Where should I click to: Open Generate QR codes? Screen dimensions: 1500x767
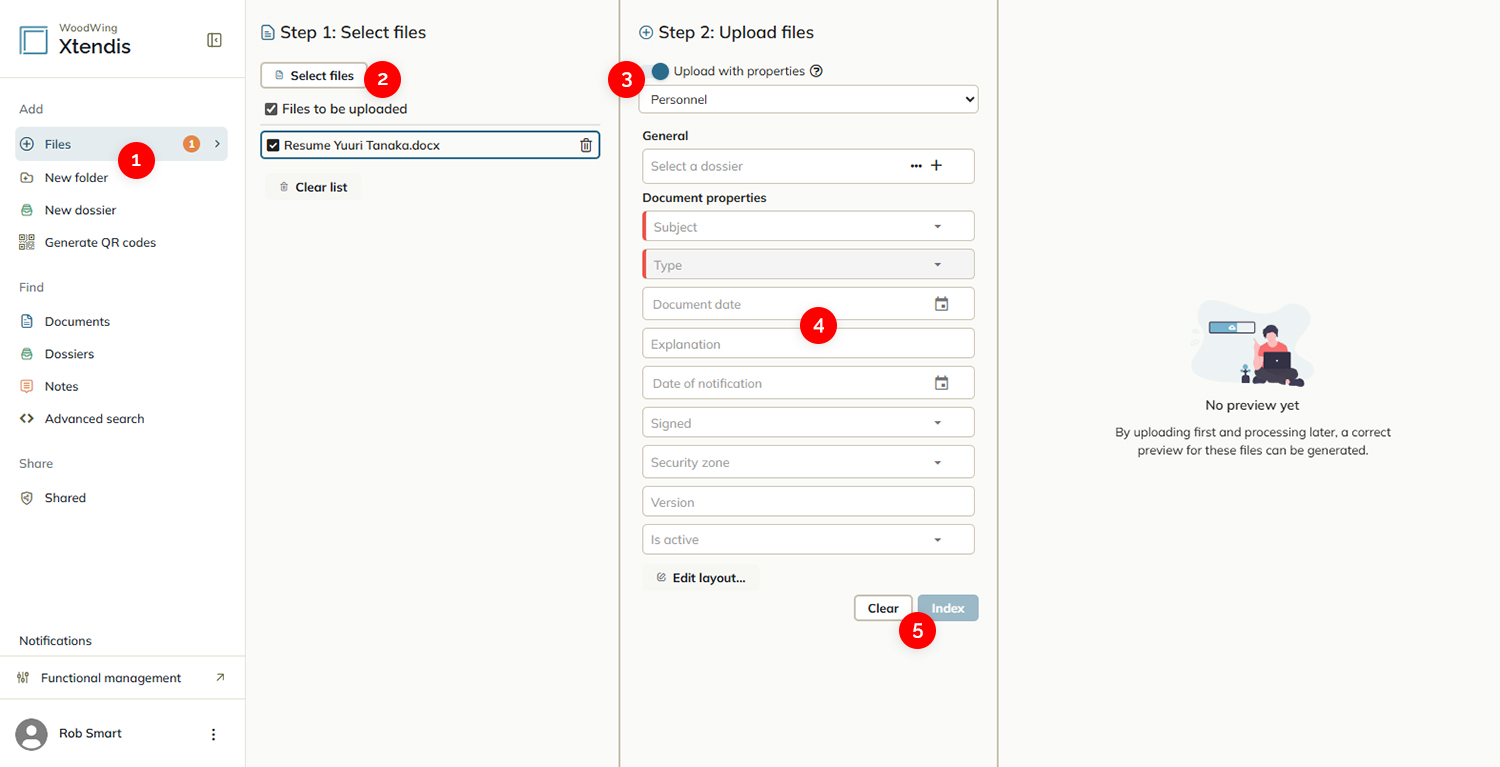[100, 243]
